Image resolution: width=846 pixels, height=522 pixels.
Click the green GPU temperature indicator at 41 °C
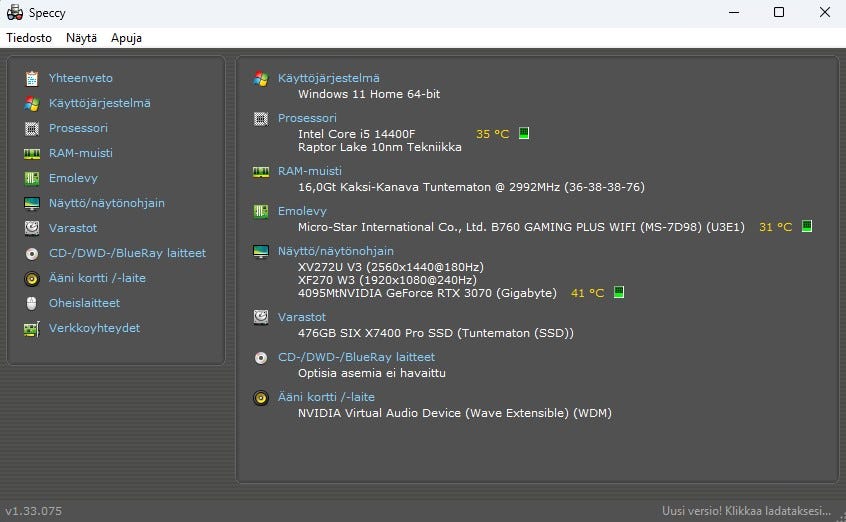click(x=619, y=292)
